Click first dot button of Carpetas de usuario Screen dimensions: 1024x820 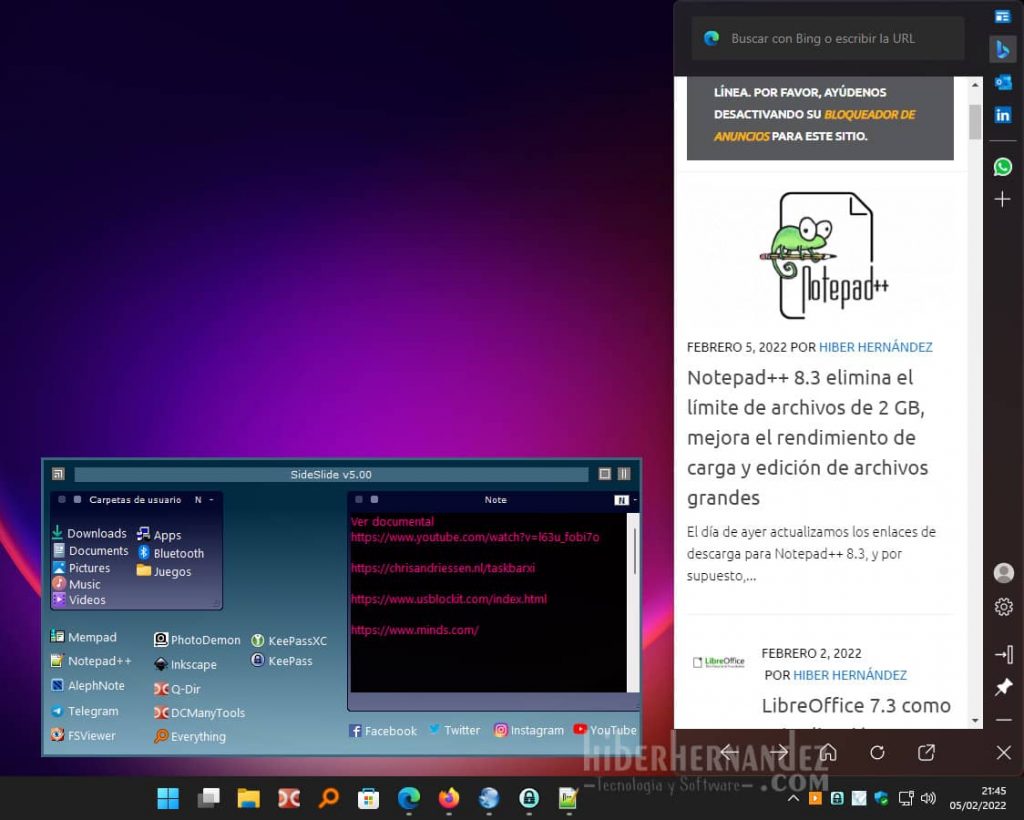62,499
